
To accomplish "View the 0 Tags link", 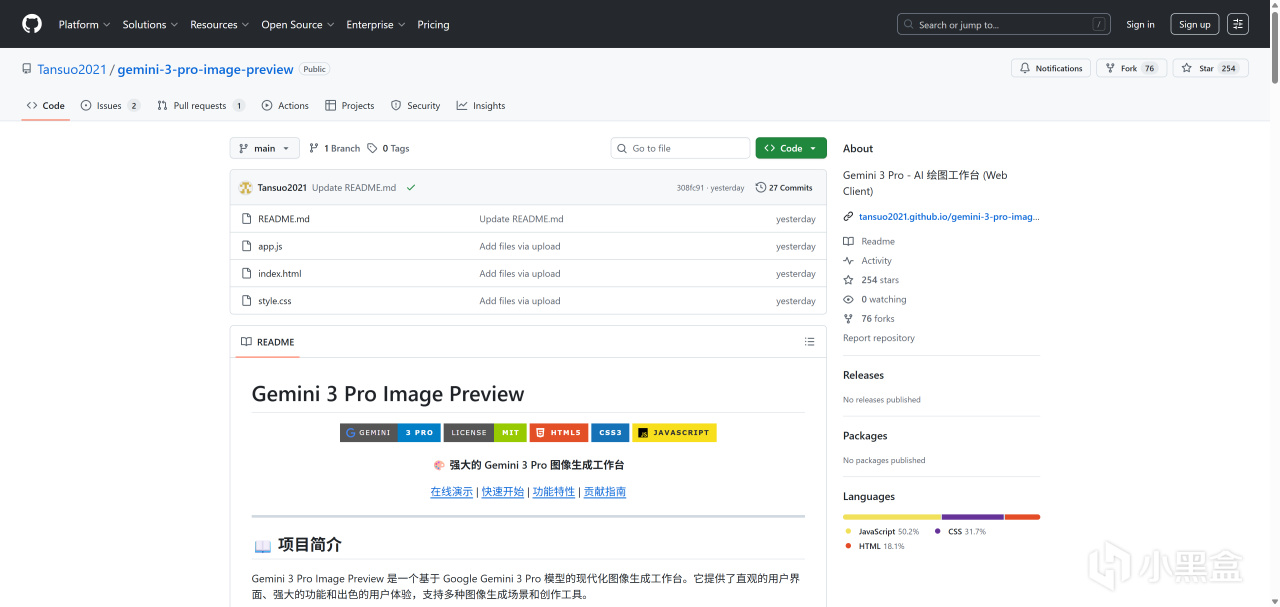I will (388, 148).
